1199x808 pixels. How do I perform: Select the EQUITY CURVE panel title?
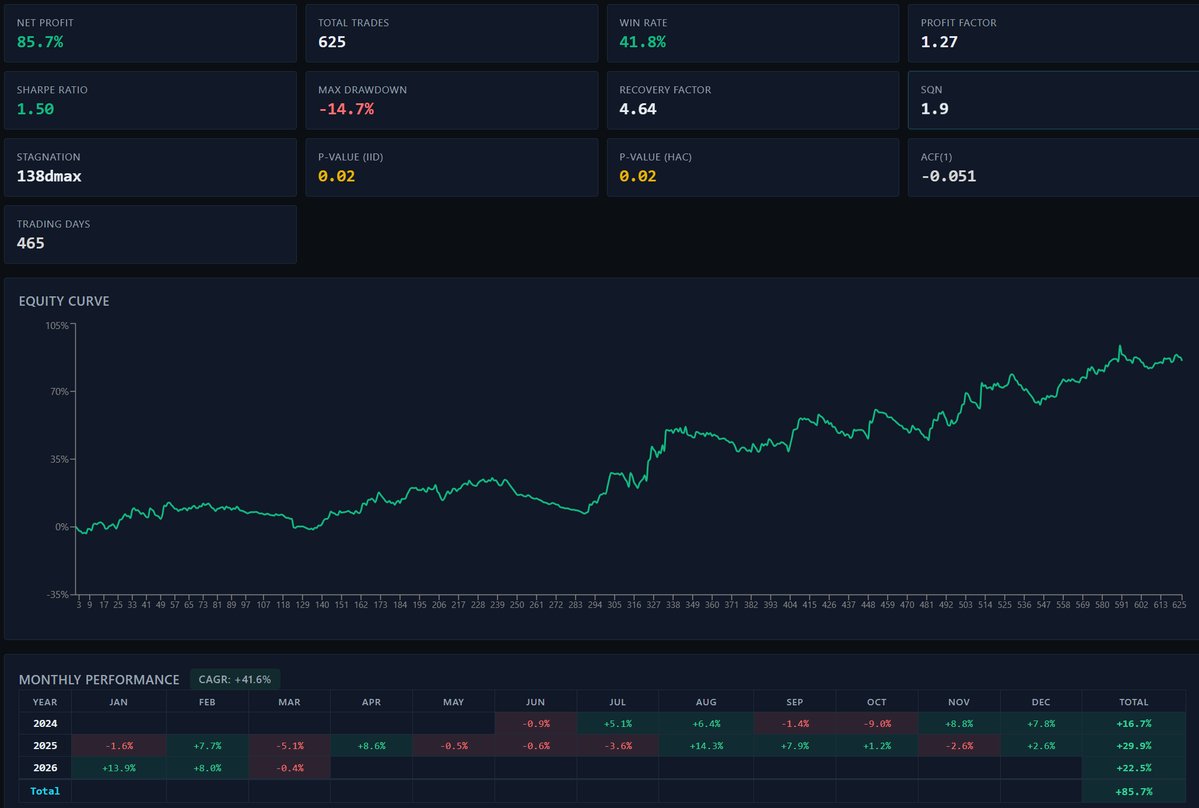(64, 300)
